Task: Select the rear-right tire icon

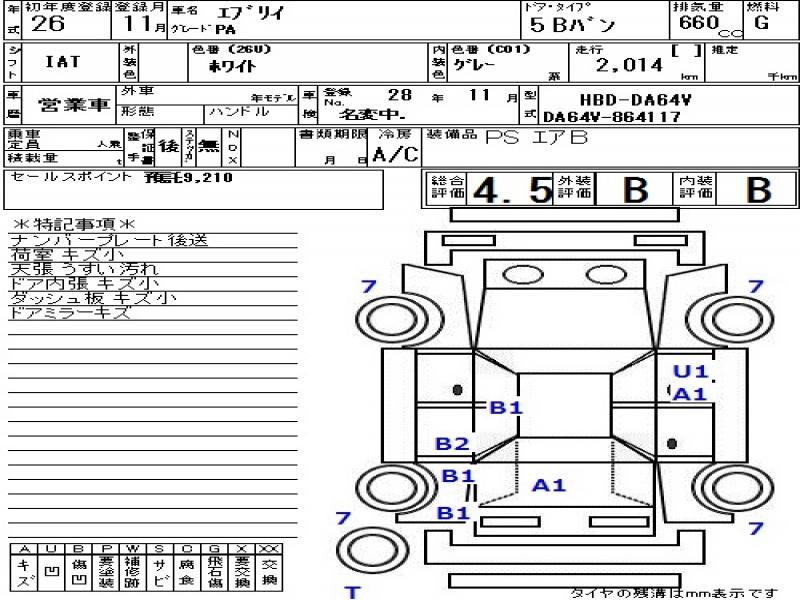Action: 735,487
